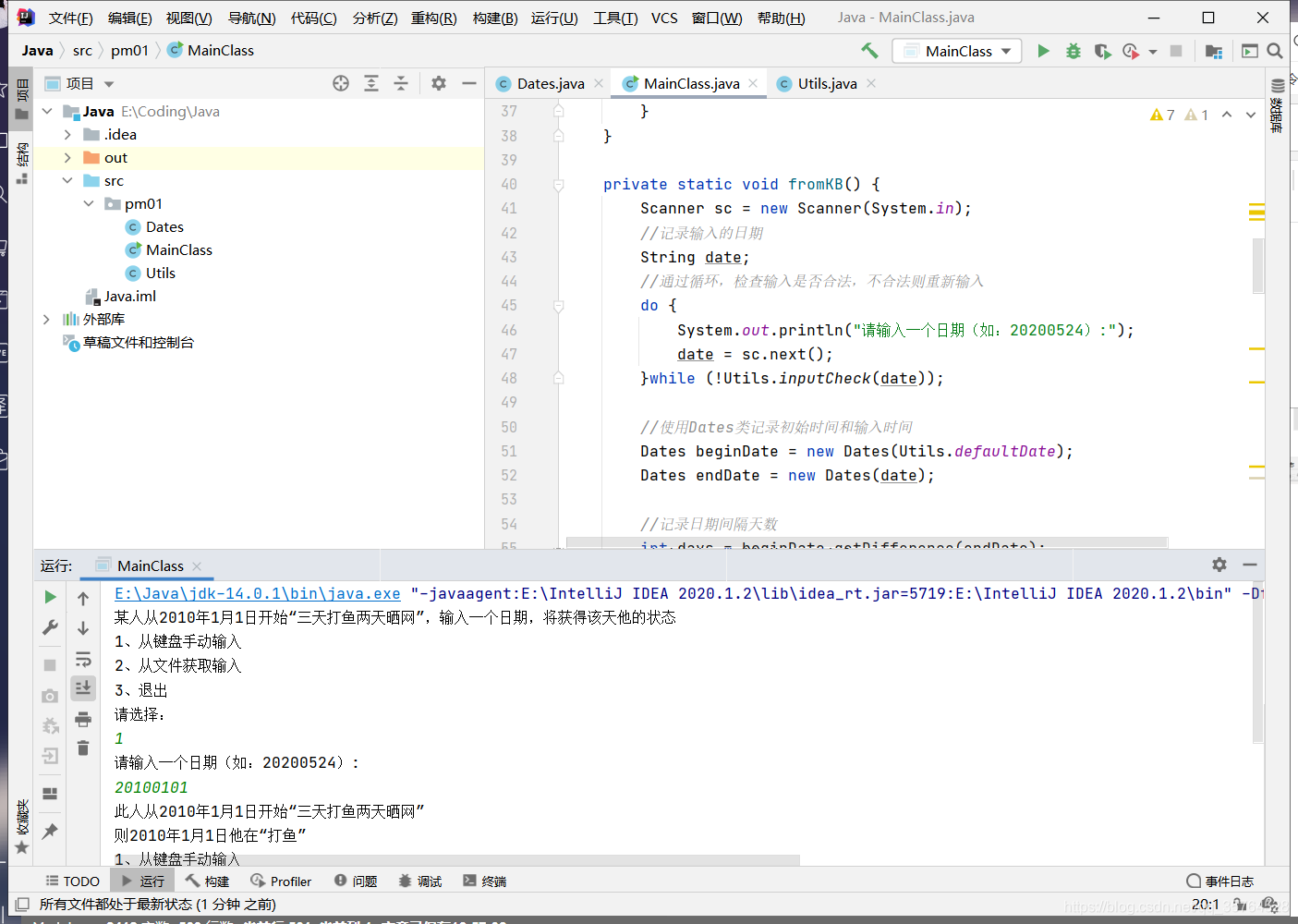Image resolution: width=1298 pixels, height=924 pixels.
Task: Select Dates class in project tree
Action: 155,227
